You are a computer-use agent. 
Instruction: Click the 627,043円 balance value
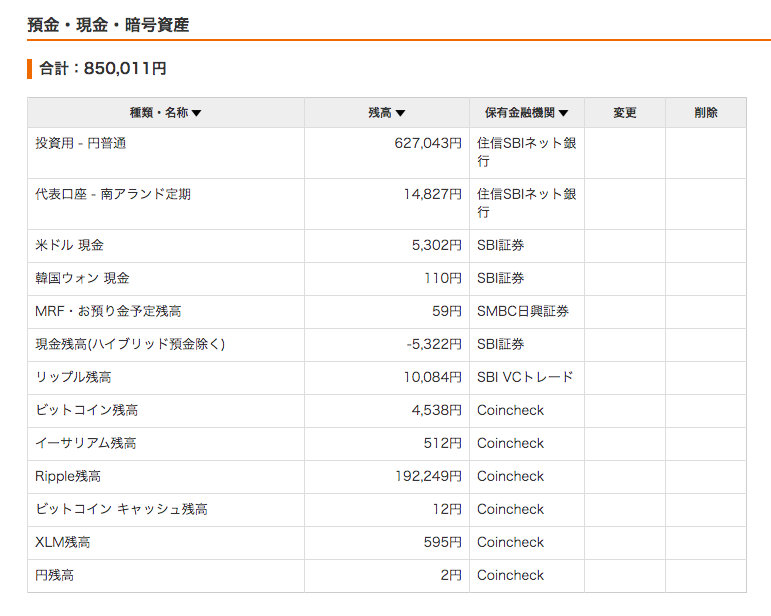point(428,143)
